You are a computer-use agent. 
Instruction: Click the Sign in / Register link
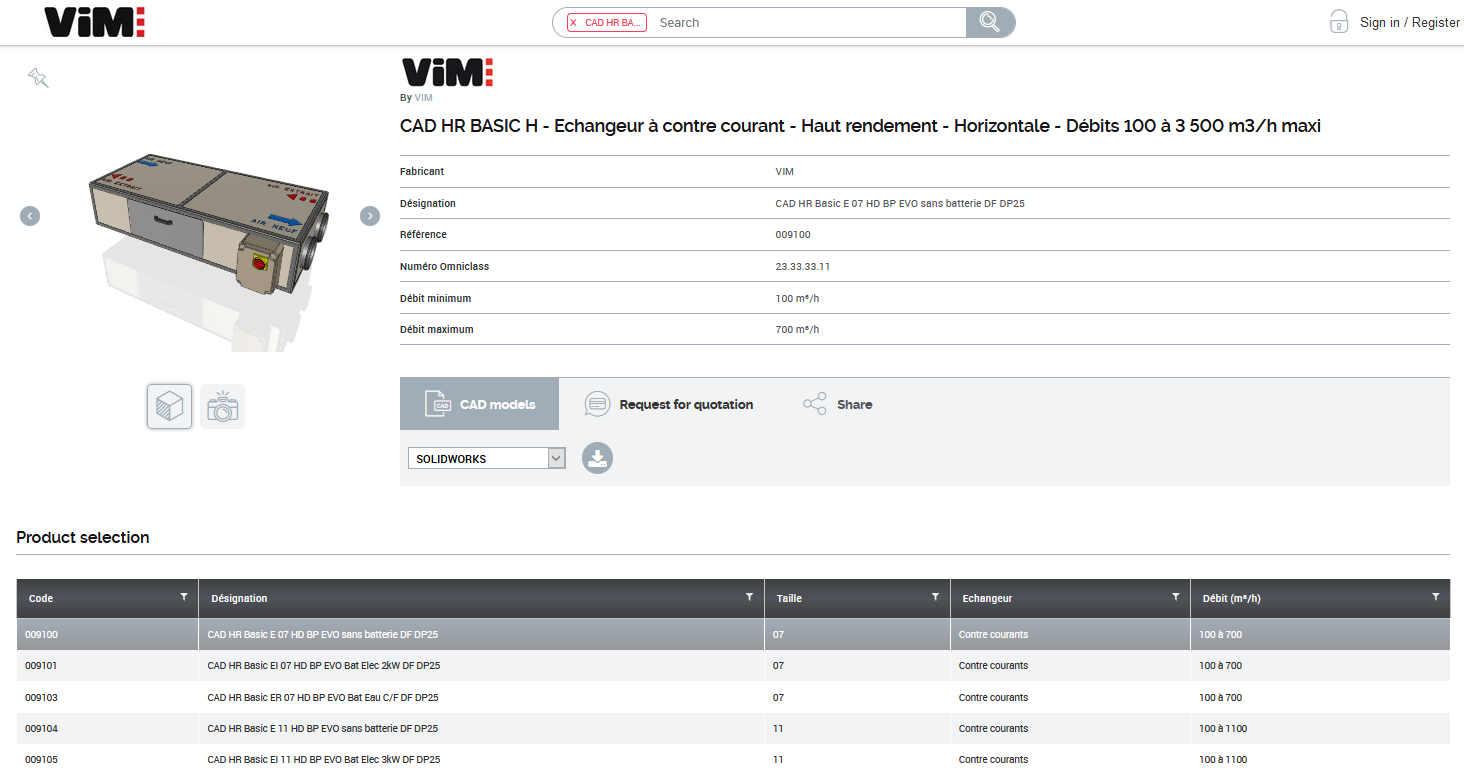click(1409, 22)
